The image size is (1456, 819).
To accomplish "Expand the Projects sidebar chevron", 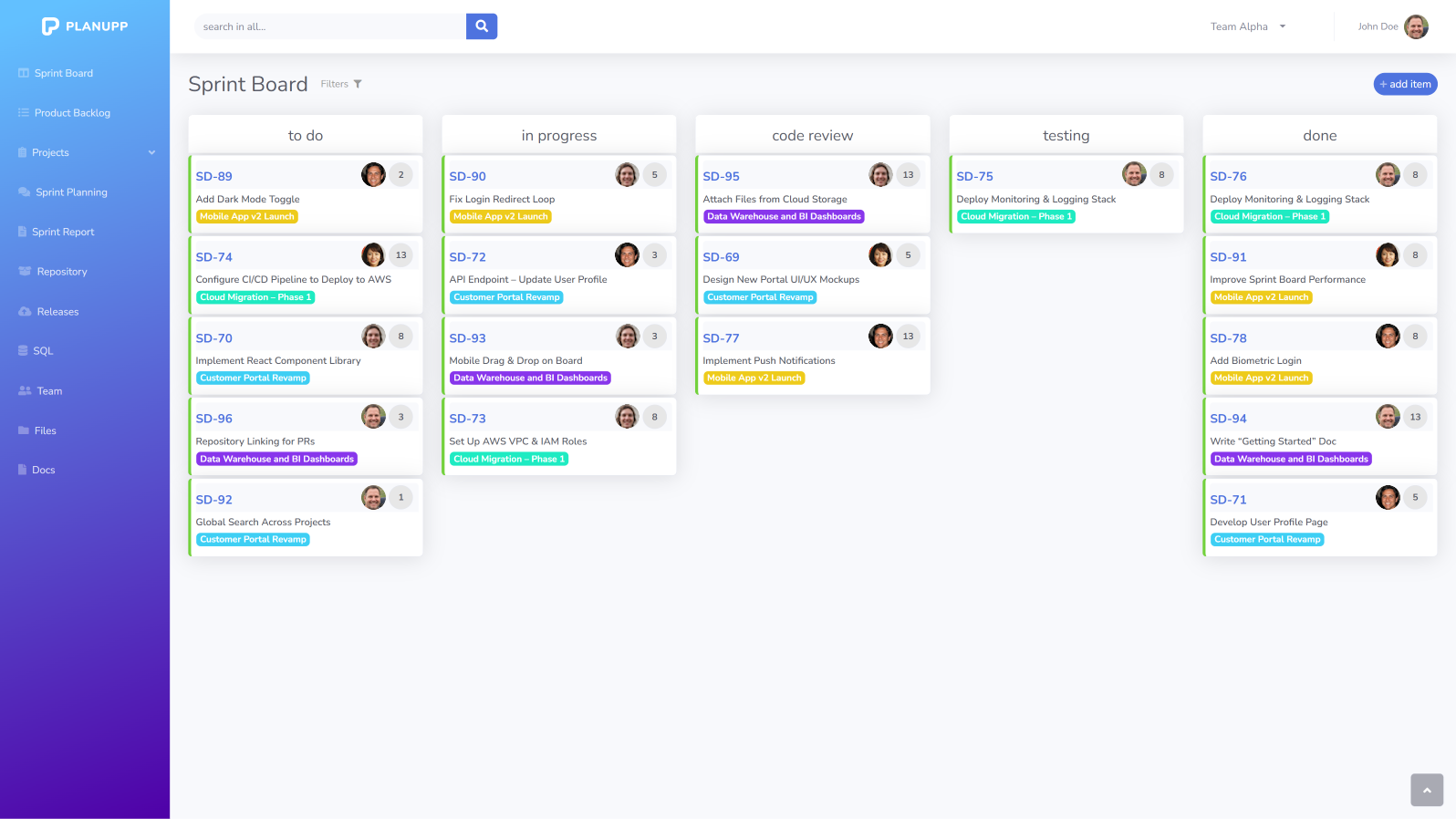I will [x=151, y=152].
